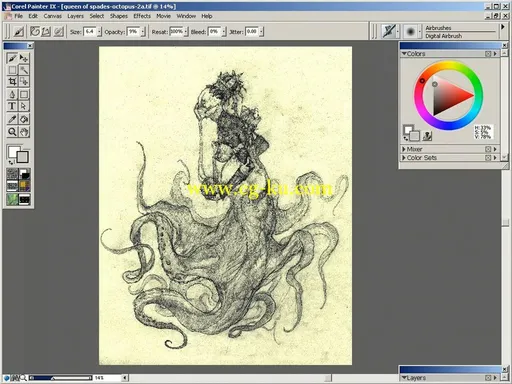Image resolution: width=512 pixels, height=384 pixels.
Task: Select the Shape Selection arrow tool
Action: (24, 106)
